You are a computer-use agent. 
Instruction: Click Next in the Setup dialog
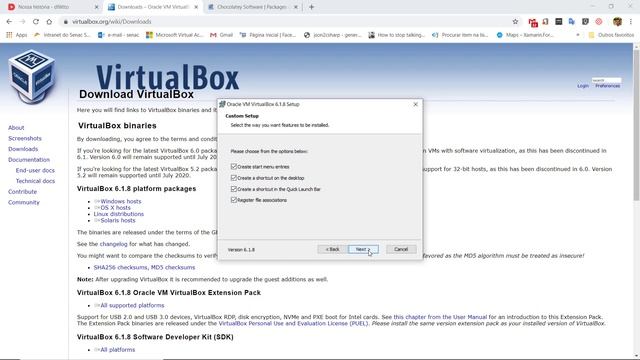pyautogui.click(x=363, y=249)
